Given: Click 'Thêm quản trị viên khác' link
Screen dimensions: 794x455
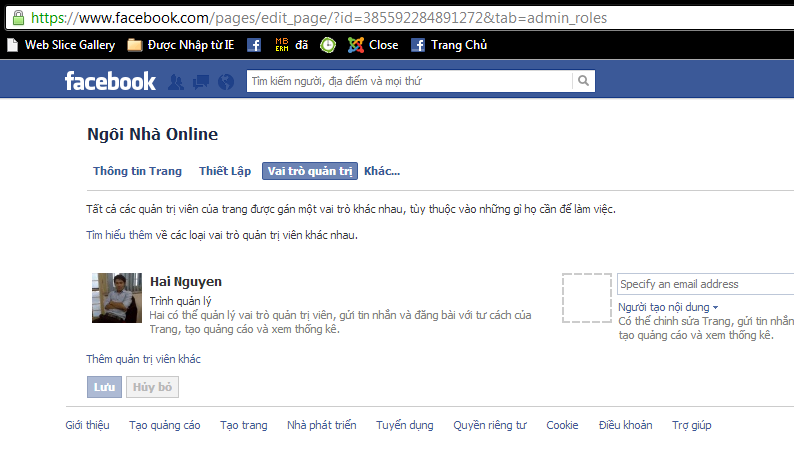Looking at the screenshot, I should click(x=143, y=359).
